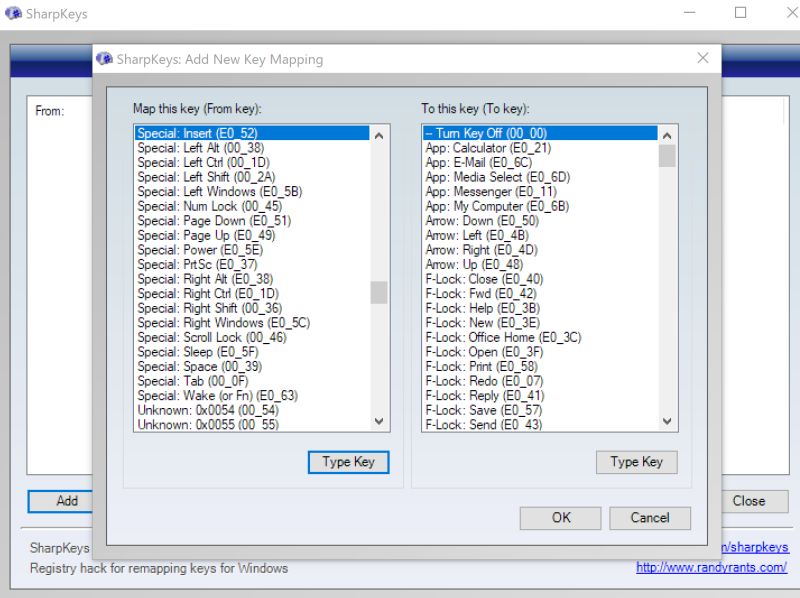The width and height of the screenshot is (800, 598).
Task: Select Special: Wake (or Fn) (E0_63)
Action: (x=252, y=395)
